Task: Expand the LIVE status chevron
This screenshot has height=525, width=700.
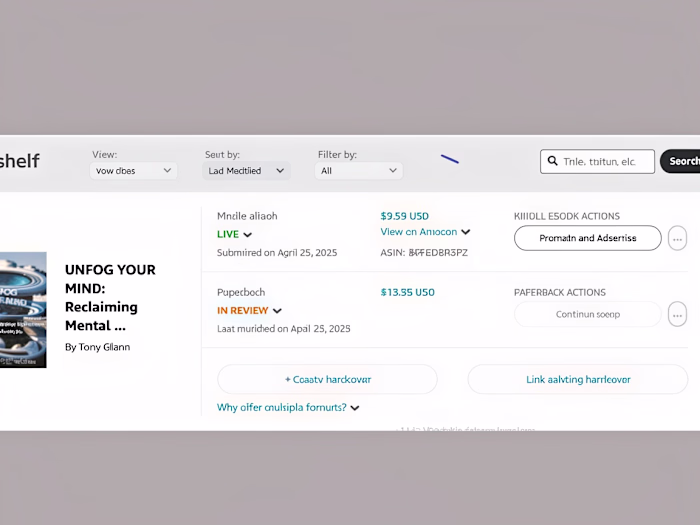Action: (x=247, y=235)
